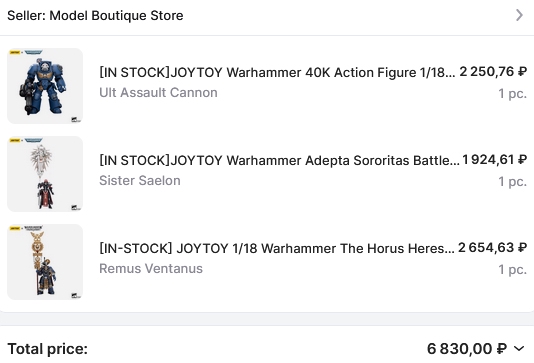
Task: Select the Seller: Model Boutique Store header
Action: click(x=95, y=16)
